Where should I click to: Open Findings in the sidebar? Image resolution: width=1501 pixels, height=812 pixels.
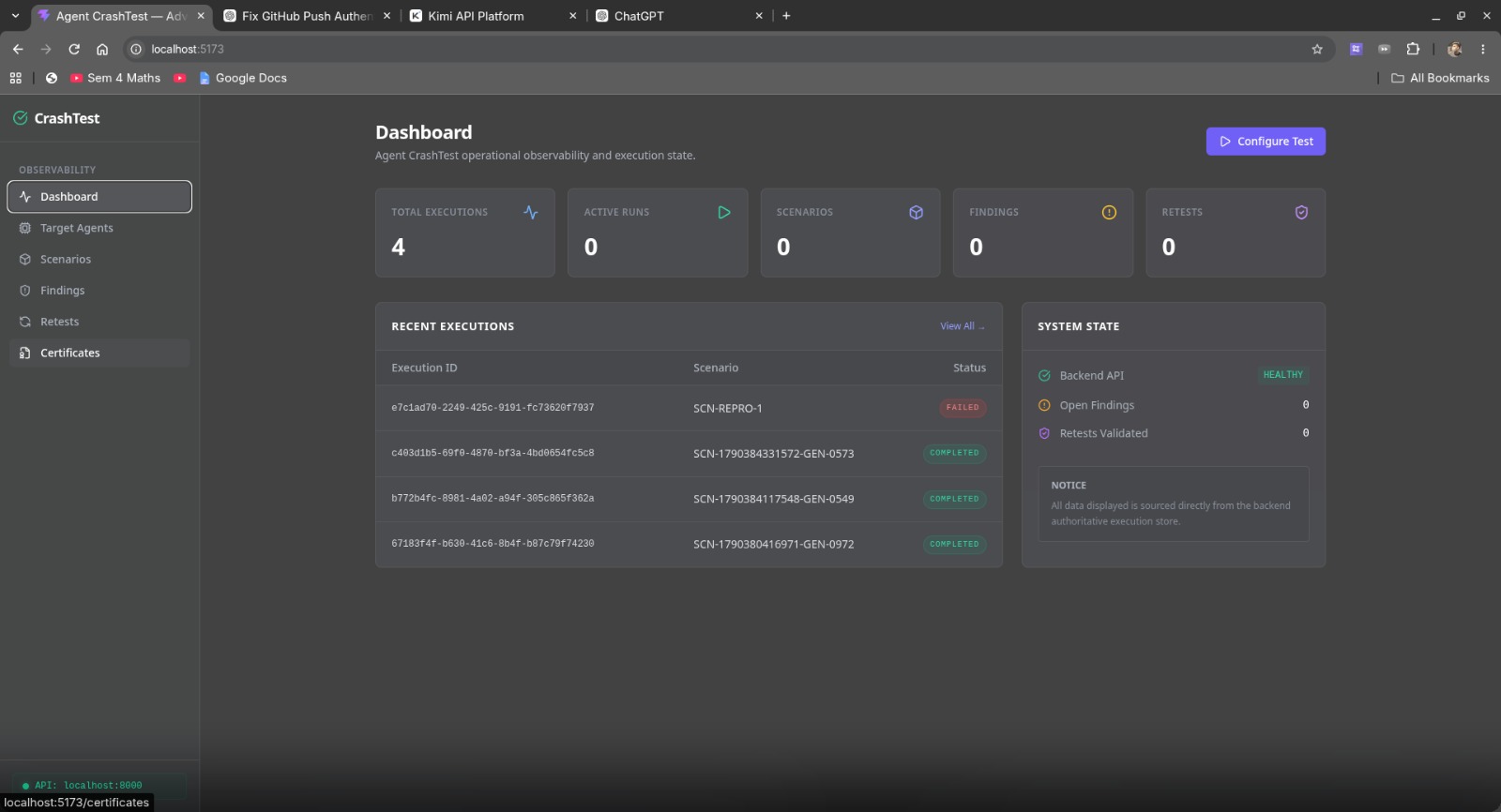99,291
